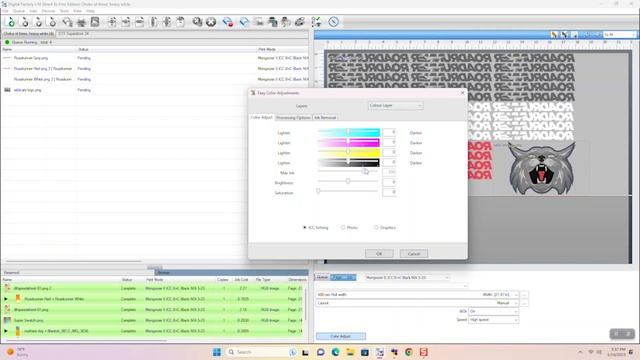640x360 pixels.
Task: Click the round X cancel icon in toolbar
Action: [x=211, y=22]
